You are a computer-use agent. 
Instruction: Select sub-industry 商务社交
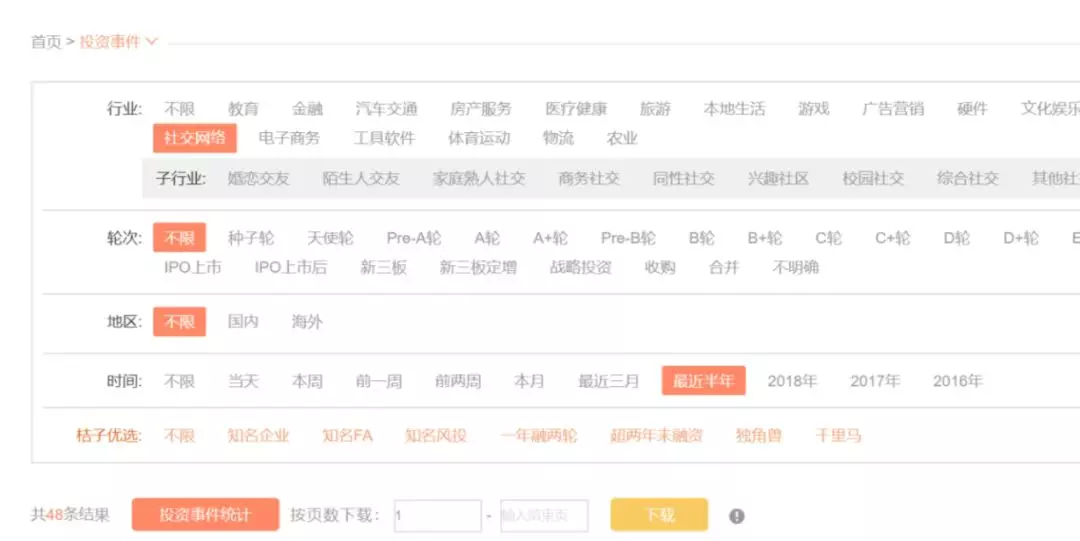589,178
